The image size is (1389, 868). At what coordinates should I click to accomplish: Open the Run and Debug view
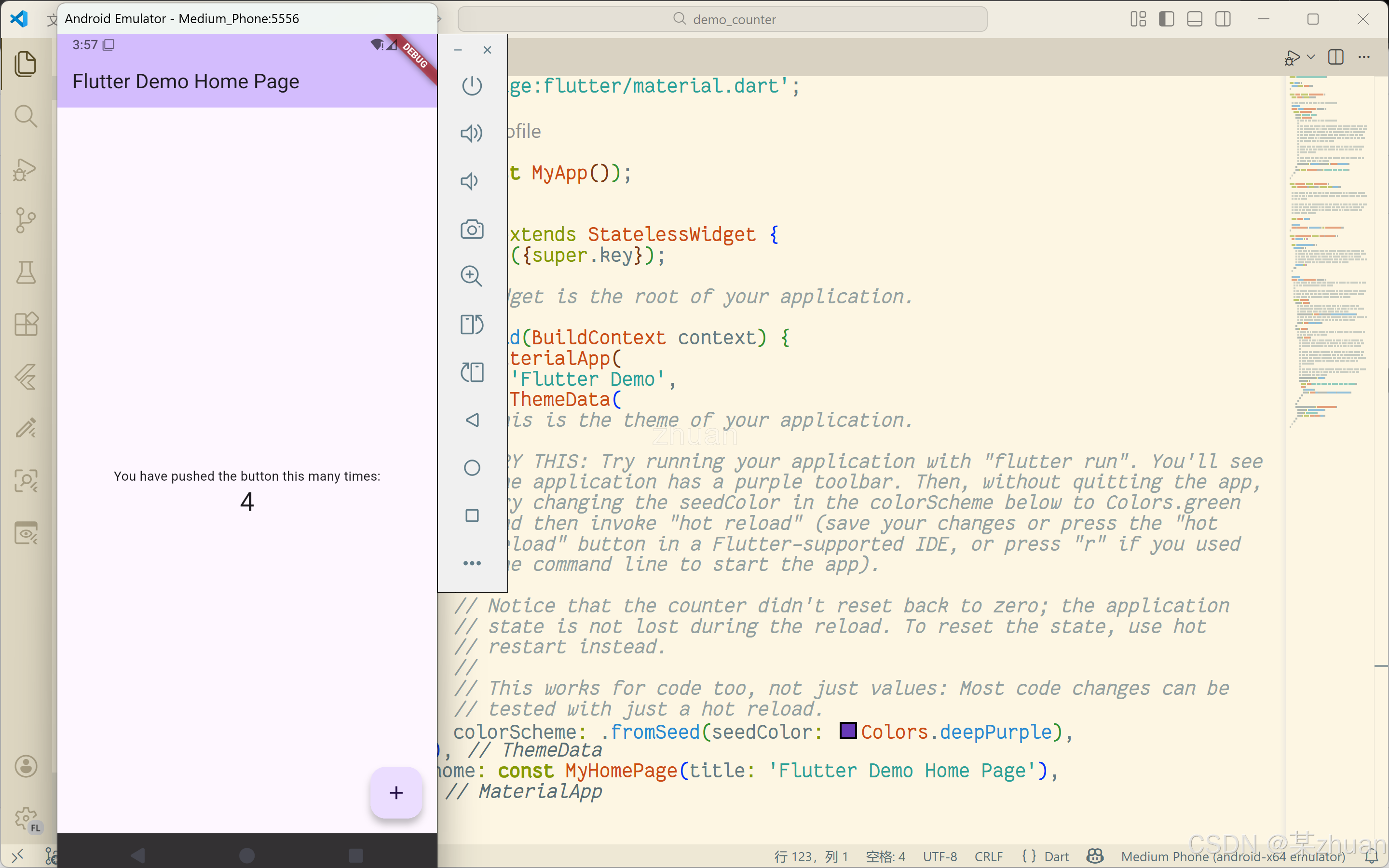pos(25,169)
